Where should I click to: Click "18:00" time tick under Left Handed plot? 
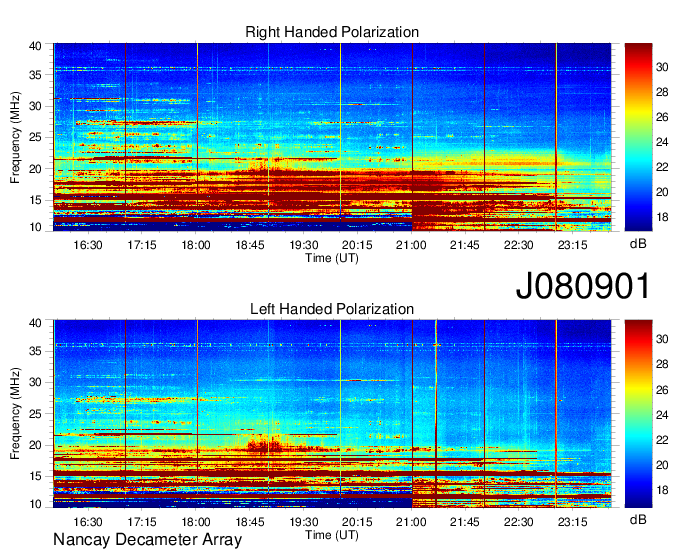coord(196,522)
